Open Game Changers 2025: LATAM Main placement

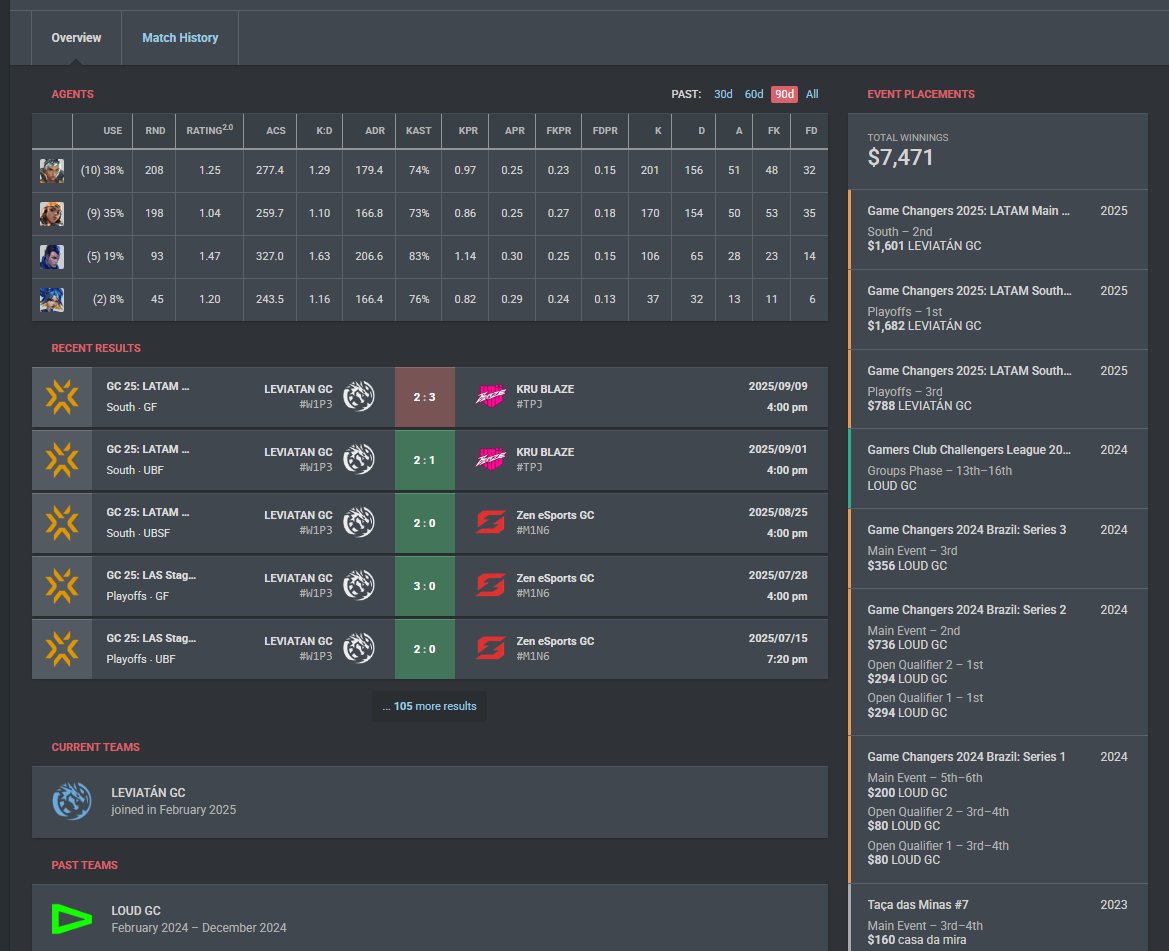pos(998,229)
